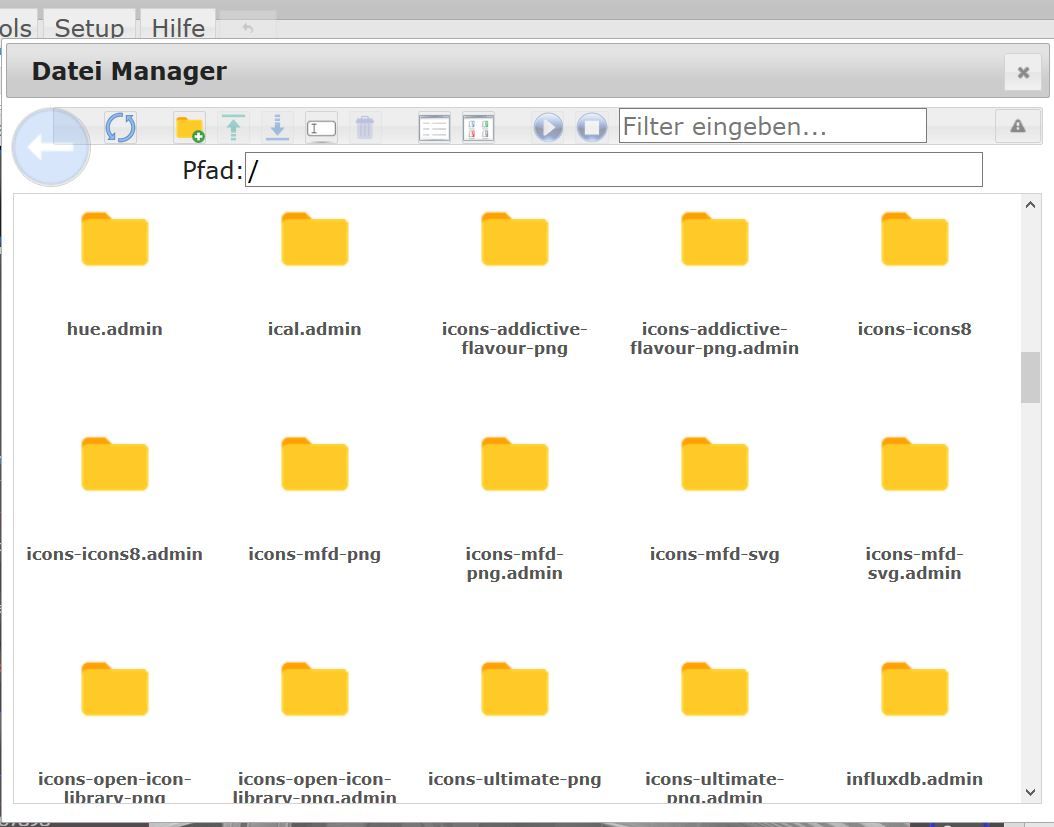Select the influxdb.admin folder

[914, 726]
